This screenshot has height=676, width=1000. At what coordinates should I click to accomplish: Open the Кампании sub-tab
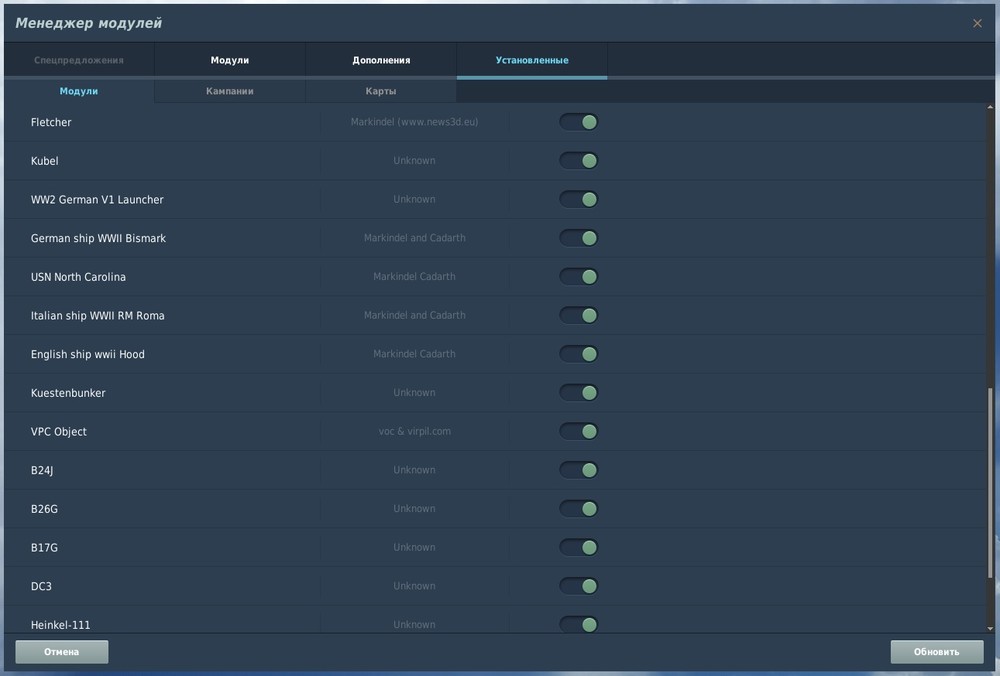[230, 91]
